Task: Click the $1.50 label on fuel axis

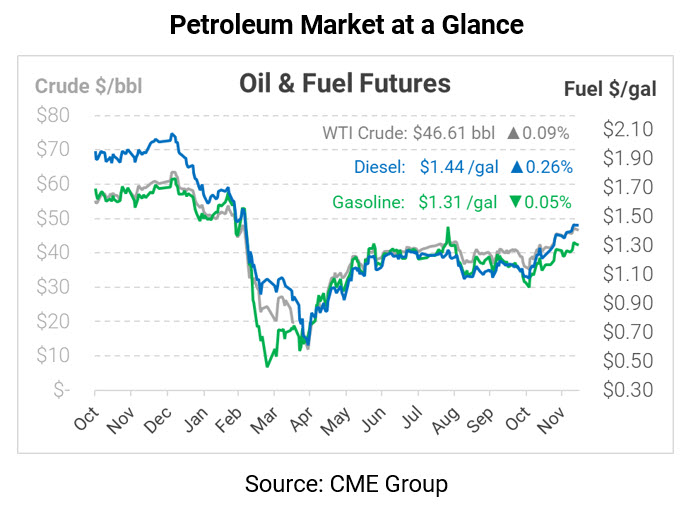Action: click(628, 216)
